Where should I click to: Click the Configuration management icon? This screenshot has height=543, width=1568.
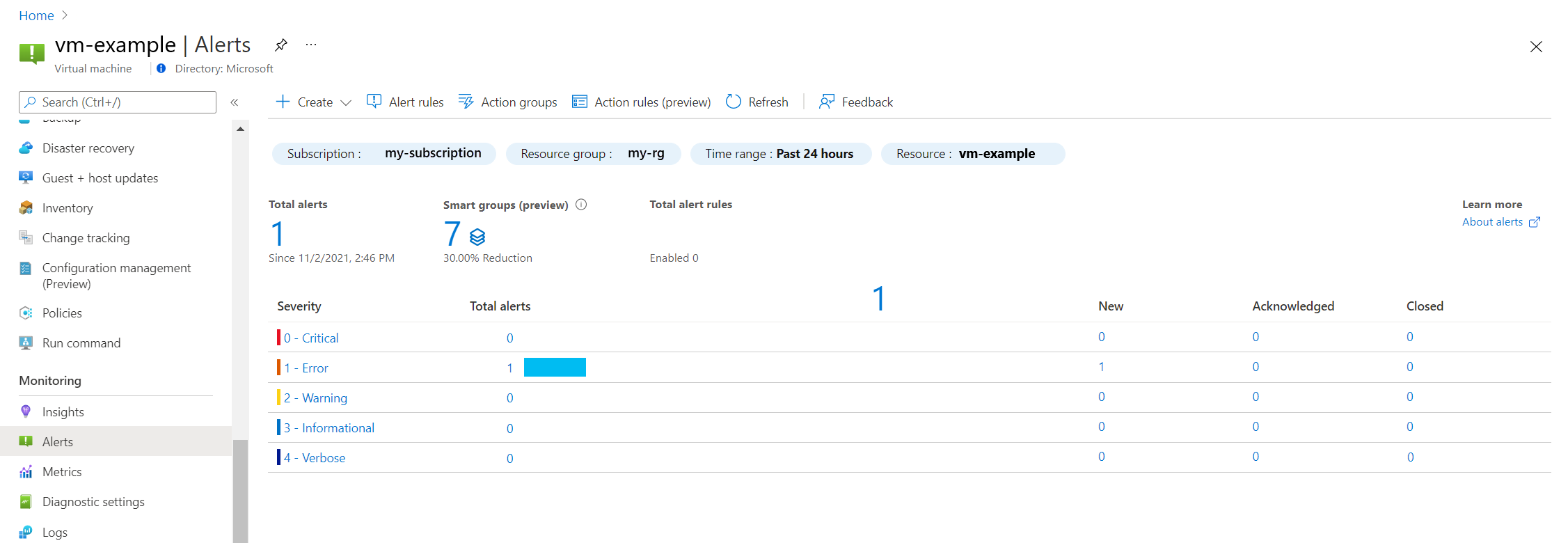point(26,268)
